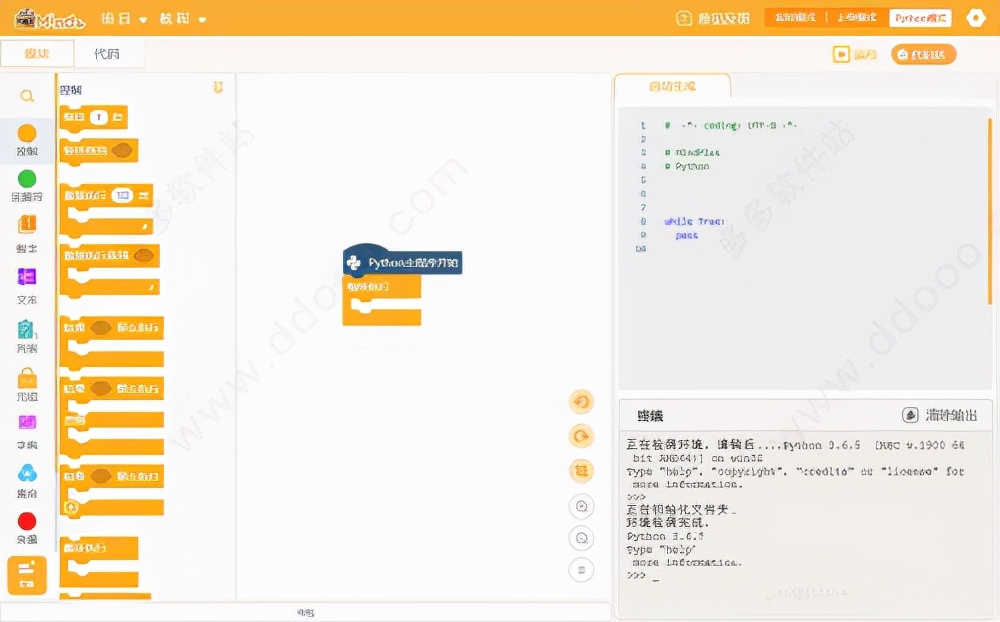The width and height of the screenshot is (1000, 622).
Task: Open the search icon in block palette
Action: pos(27,96)
